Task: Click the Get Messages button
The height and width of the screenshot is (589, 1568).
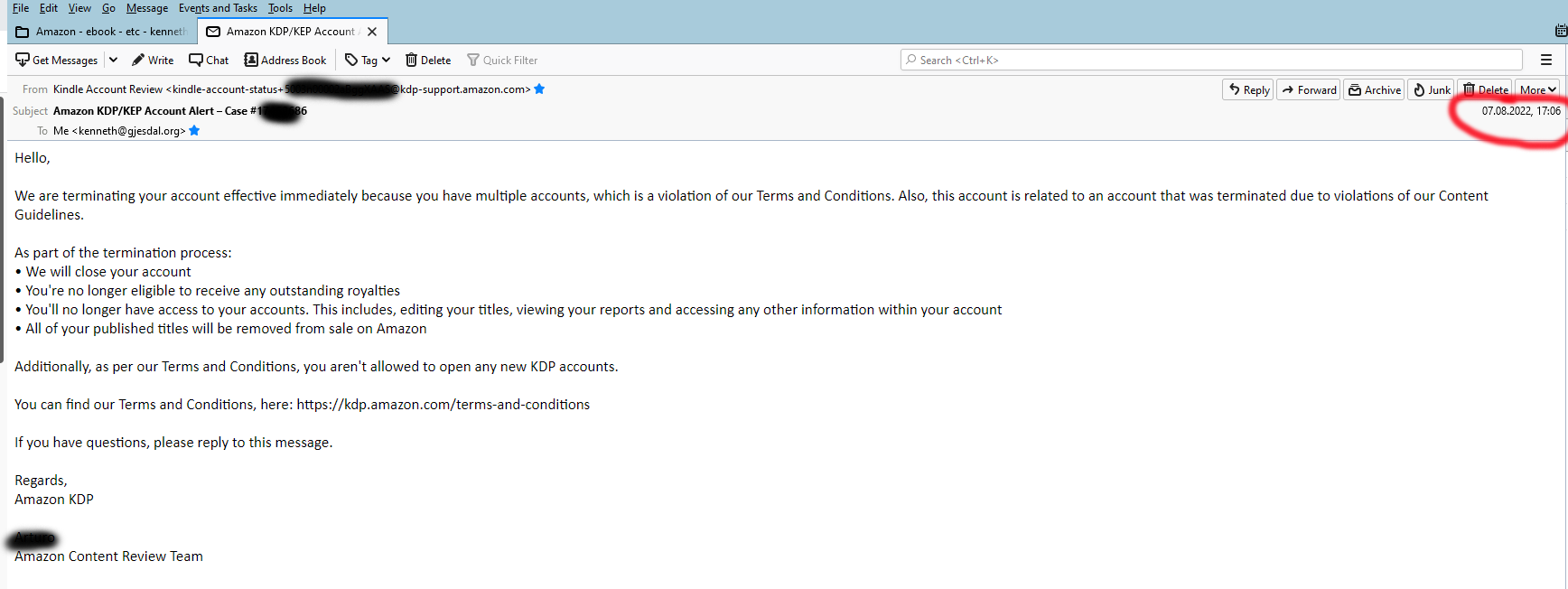Action: 57,61
